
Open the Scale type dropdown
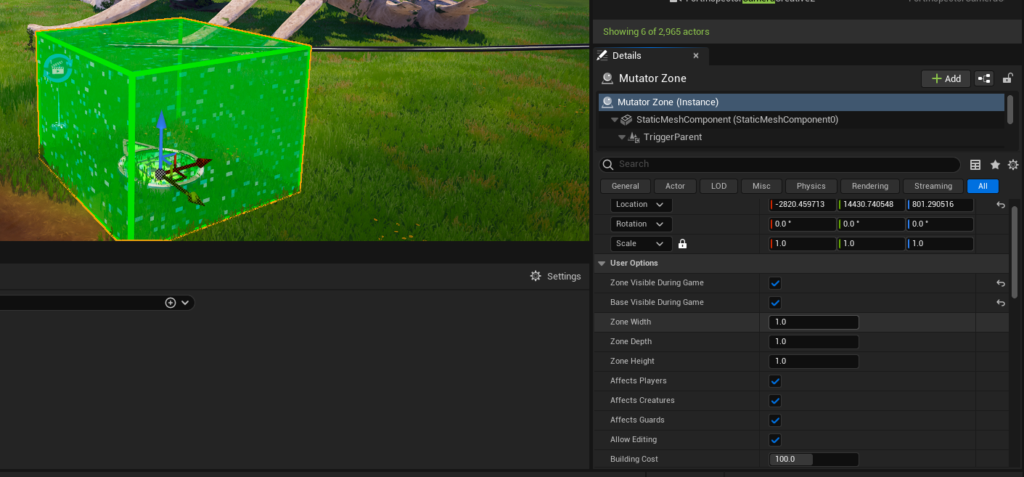[x=641, y=244]
